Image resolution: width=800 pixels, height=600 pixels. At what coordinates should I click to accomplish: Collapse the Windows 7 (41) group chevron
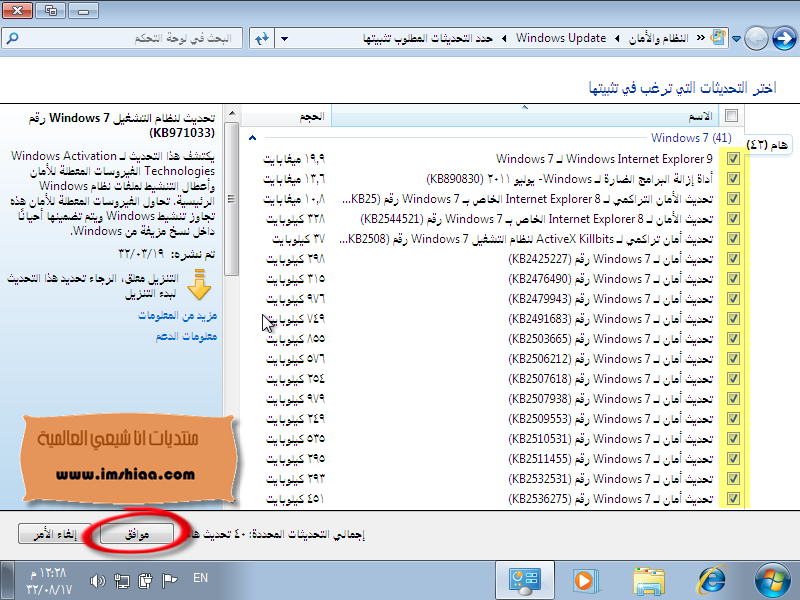252,138
